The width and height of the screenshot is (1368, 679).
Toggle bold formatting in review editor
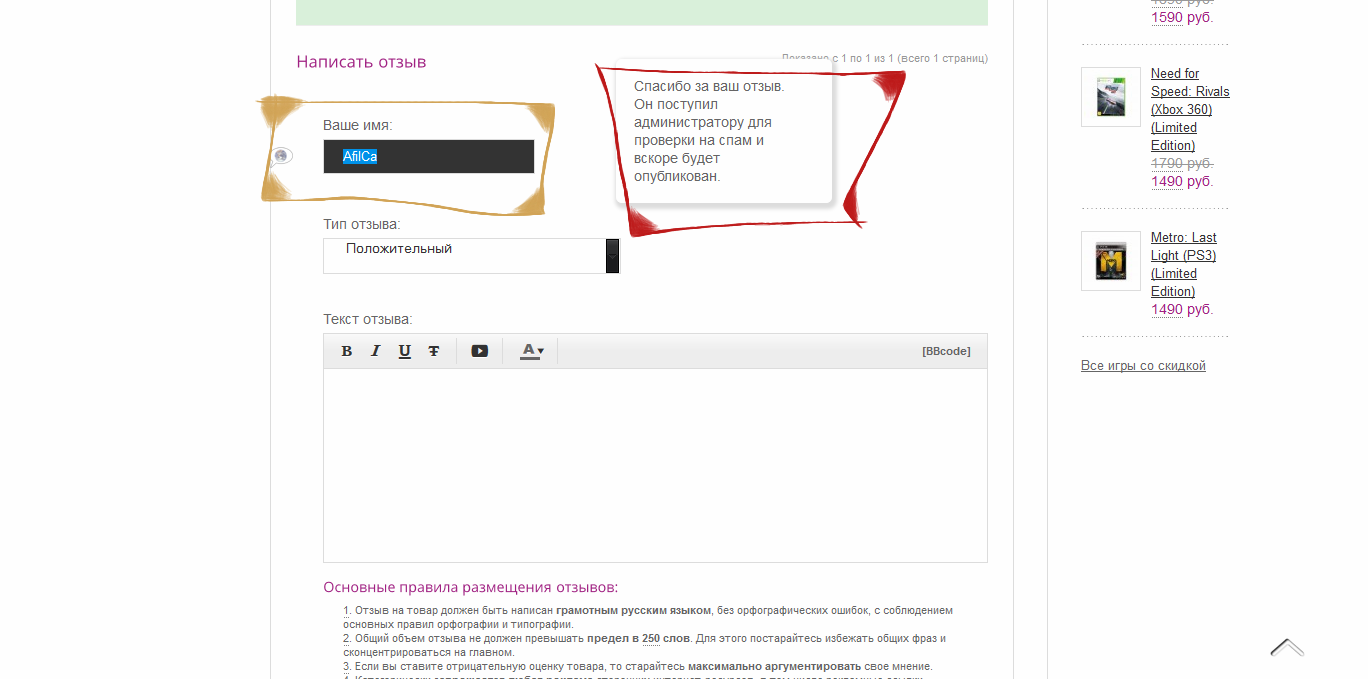click(x=347, y=351)
